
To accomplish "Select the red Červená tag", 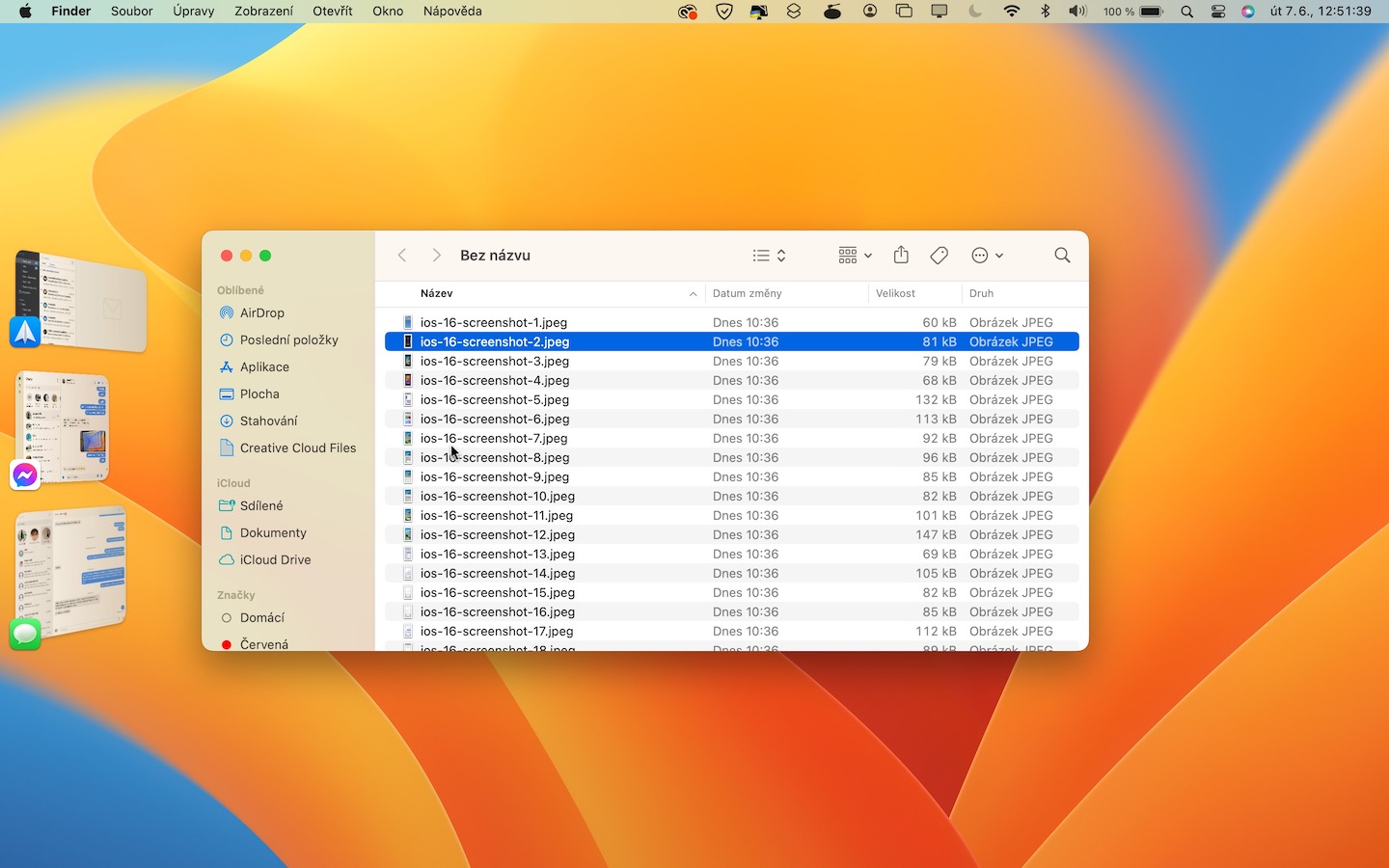I will pyautogui.click(x=263, y=643).
